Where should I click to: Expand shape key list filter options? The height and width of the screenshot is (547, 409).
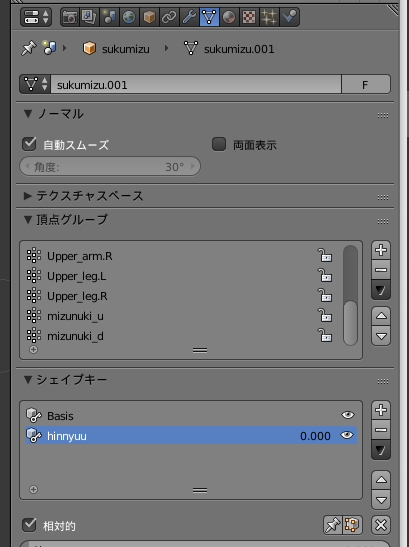click(34, 489)
